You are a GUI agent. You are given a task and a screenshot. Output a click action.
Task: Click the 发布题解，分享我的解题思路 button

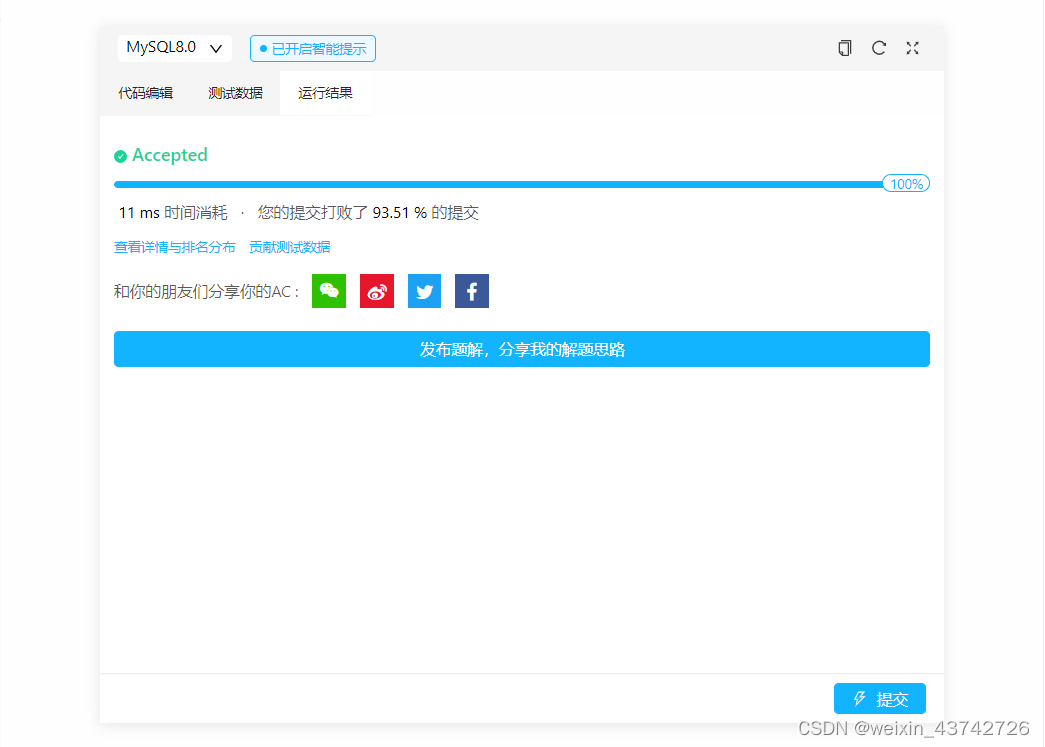point(522,349)
